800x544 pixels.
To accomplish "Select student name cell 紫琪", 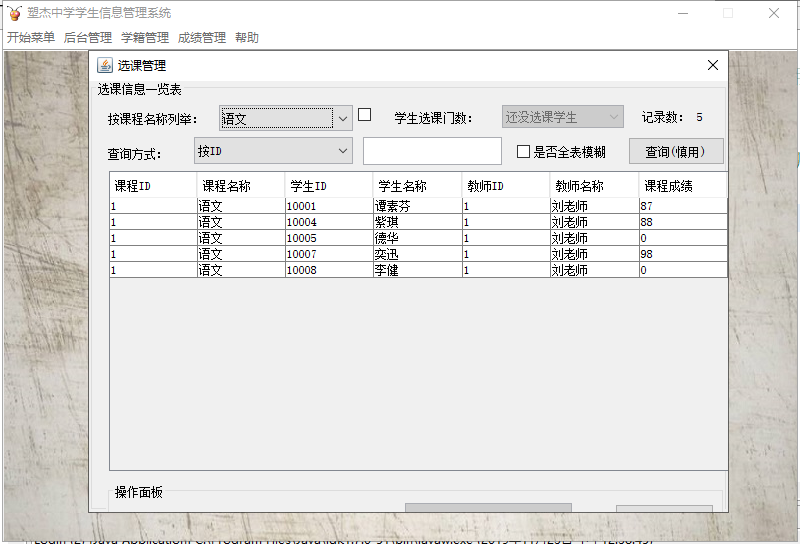I will click(417, 222).
